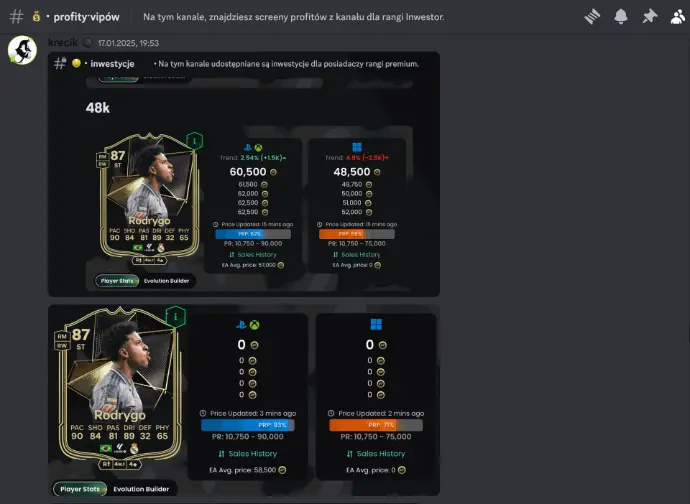Switch to upper Evolution Builder tab

[166, 281]
